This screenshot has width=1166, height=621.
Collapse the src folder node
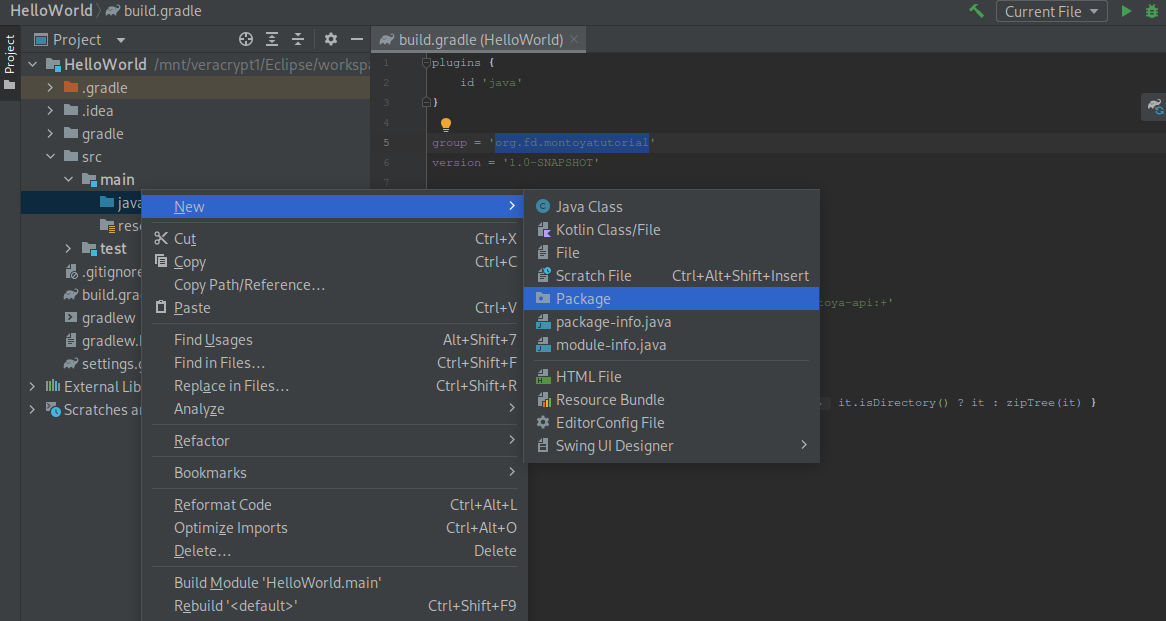[x=50, y=157]
